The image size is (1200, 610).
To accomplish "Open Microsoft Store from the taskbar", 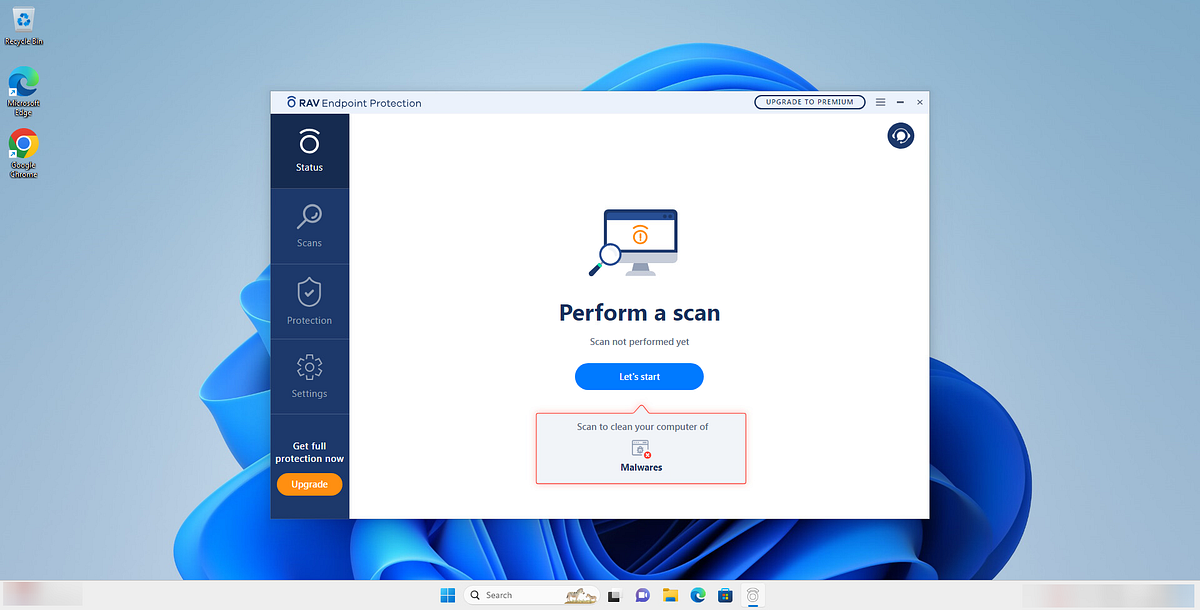I will (x=726, y=595).
